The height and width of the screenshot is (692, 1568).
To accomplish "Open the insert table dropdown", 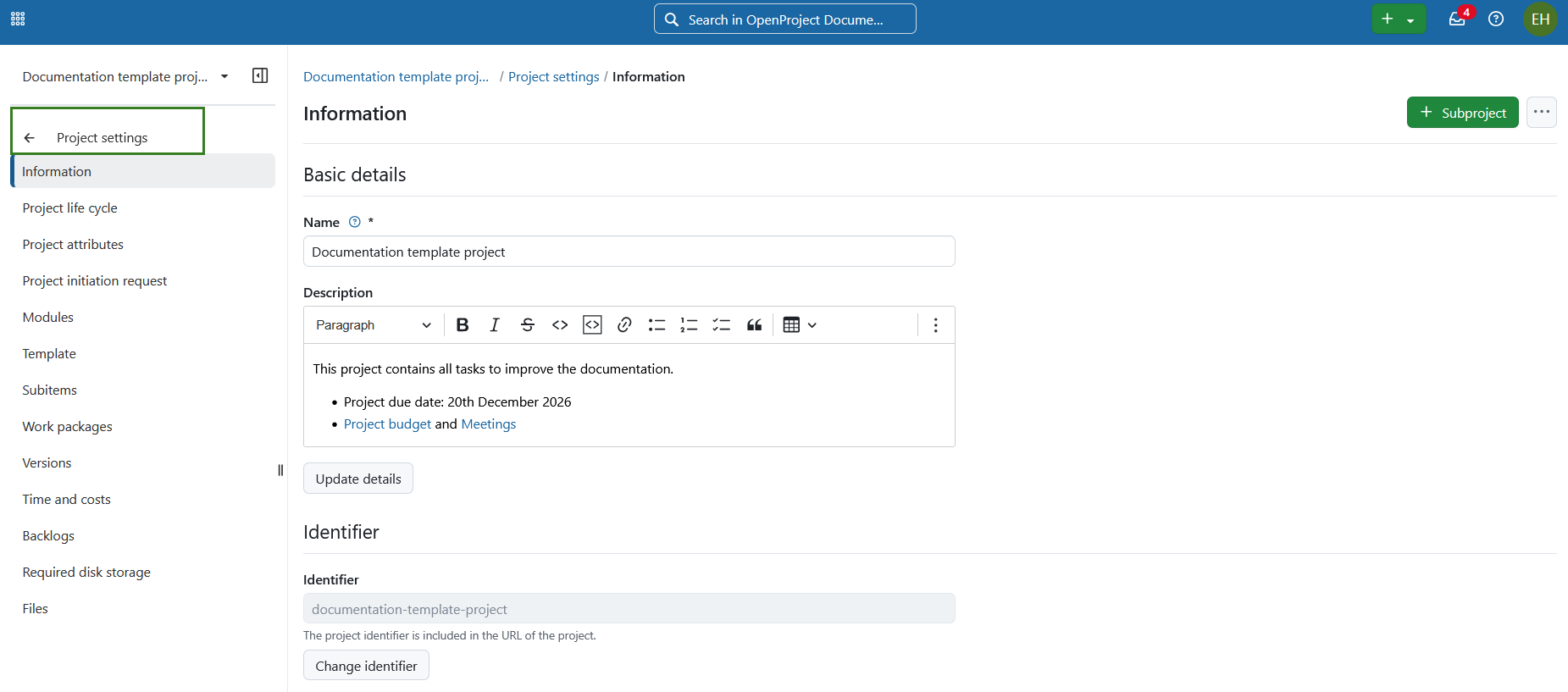I will tap(800, 324).
